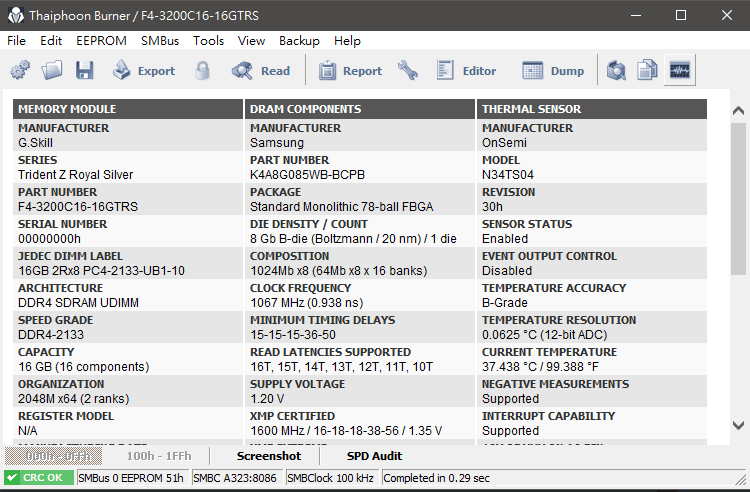
Task: Click the Export toolbar button
Action: tap(144, 71)
